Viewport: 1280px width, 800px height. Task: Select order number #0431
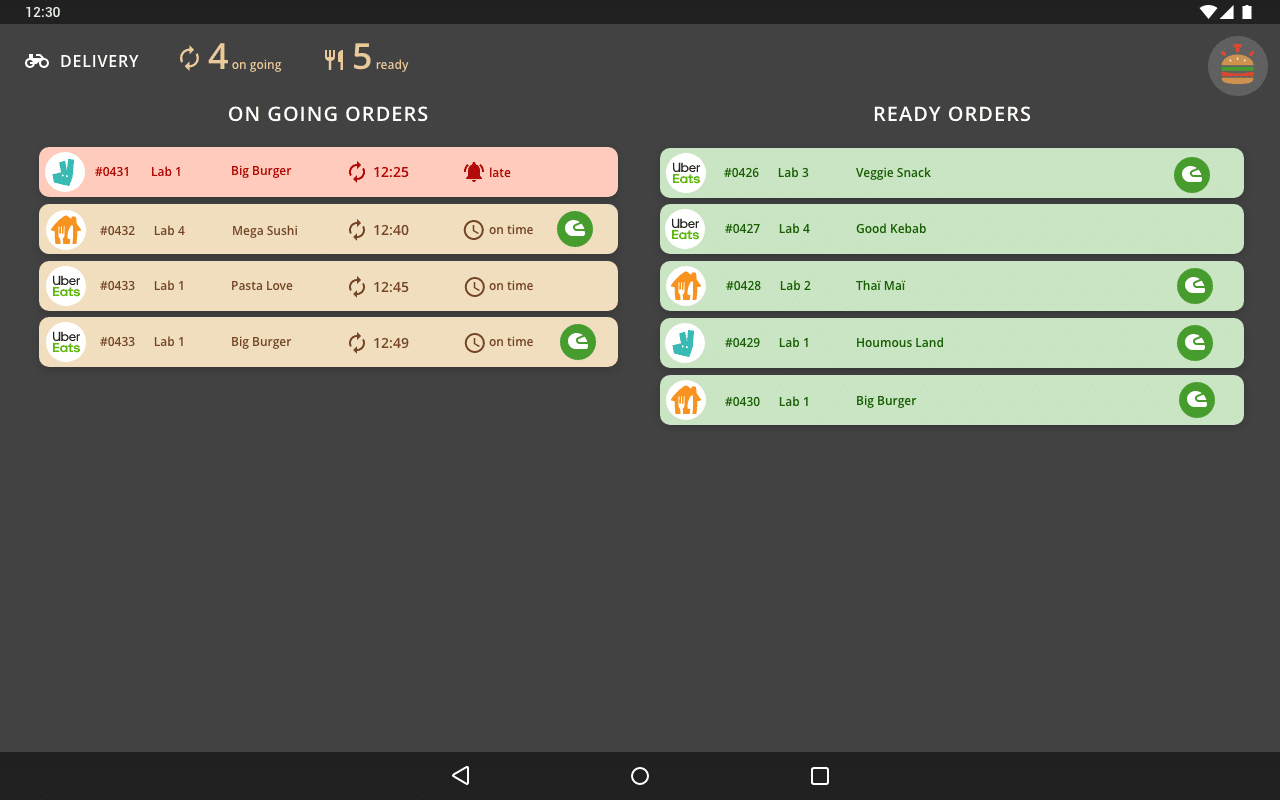(x=113, y=172)
